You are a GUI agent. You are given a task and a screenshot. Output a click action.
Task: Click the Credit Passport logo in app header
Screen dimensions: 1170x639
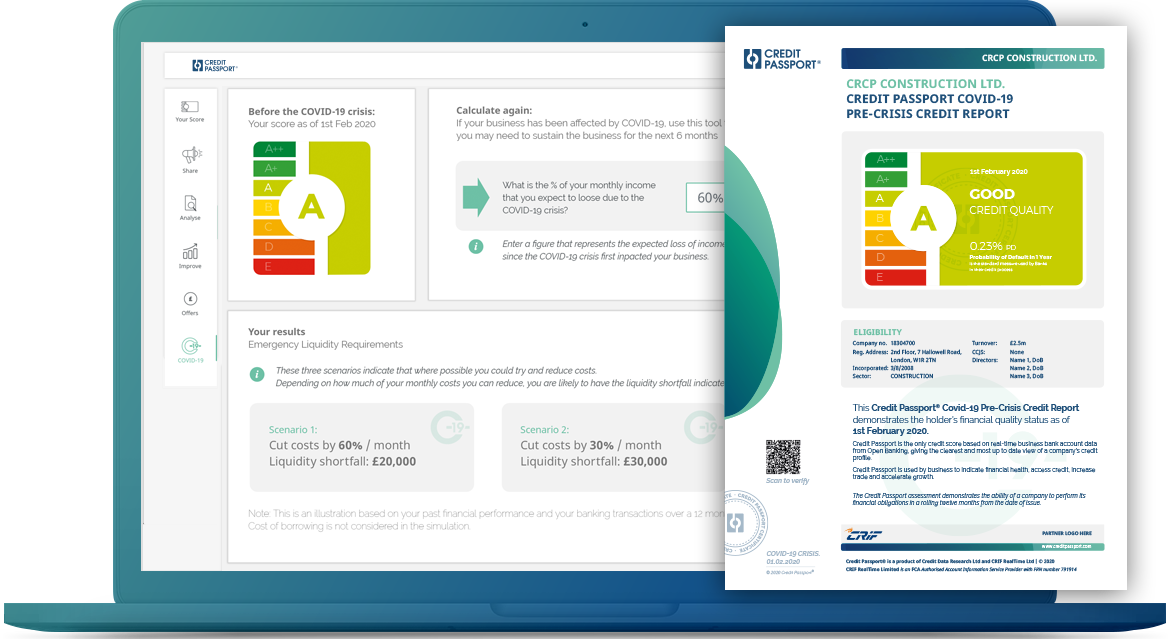[x=215, y=66]
